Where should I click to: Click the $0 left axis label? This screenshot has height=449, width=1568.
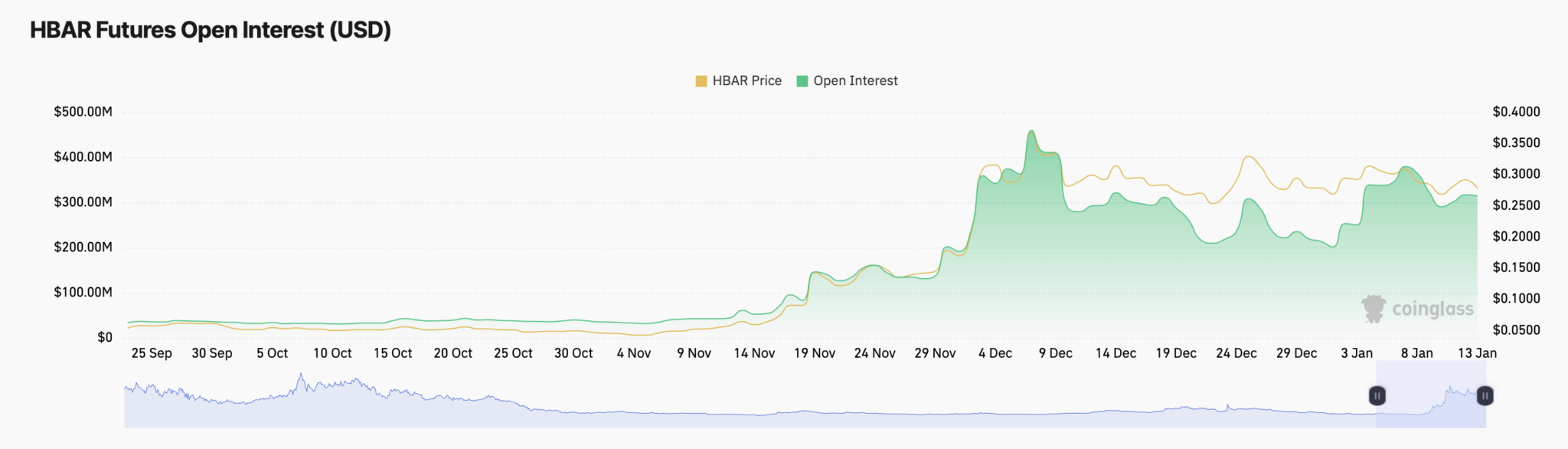coord(104,337)
